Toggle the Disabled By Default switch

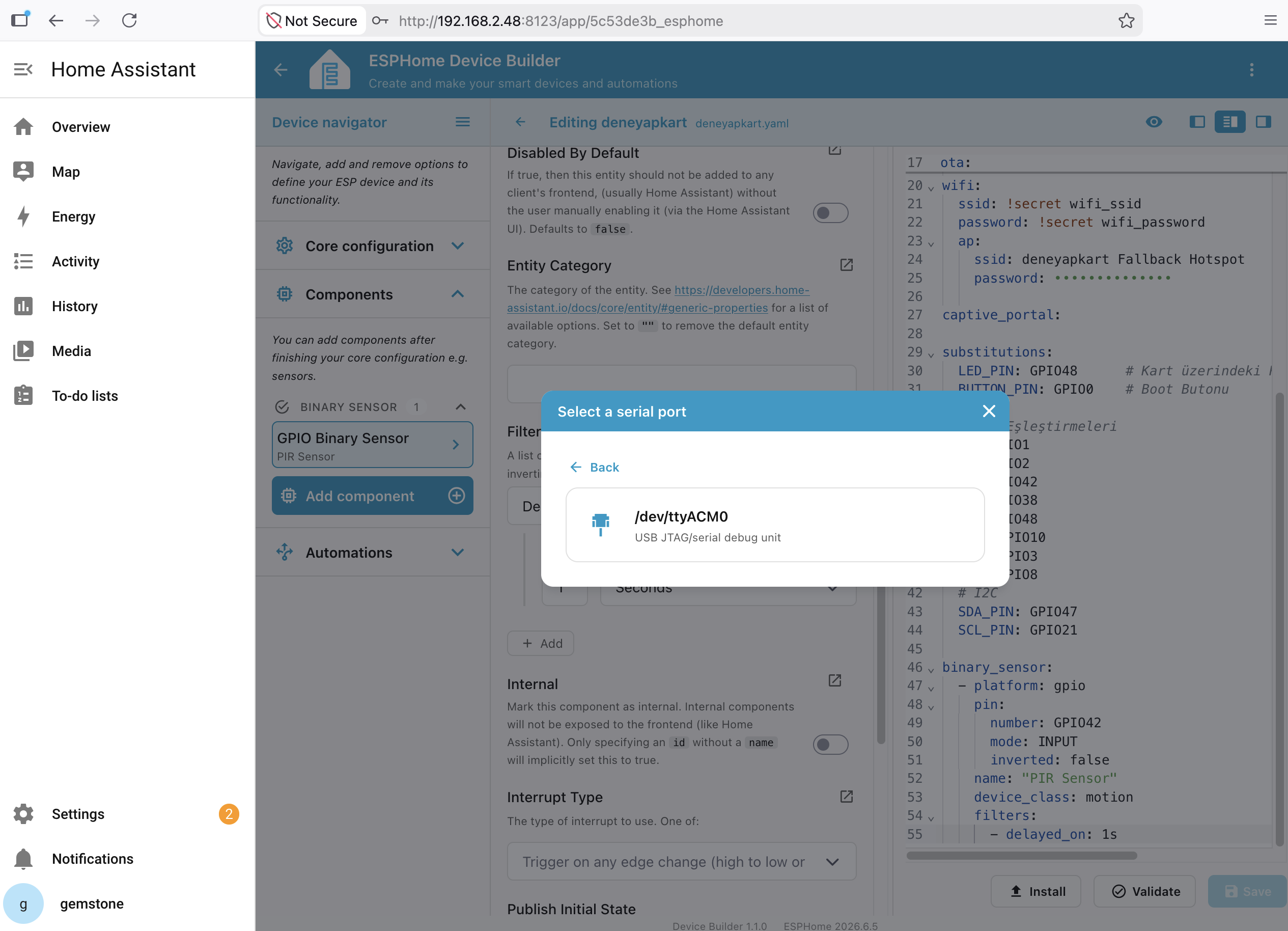point(830,213)
